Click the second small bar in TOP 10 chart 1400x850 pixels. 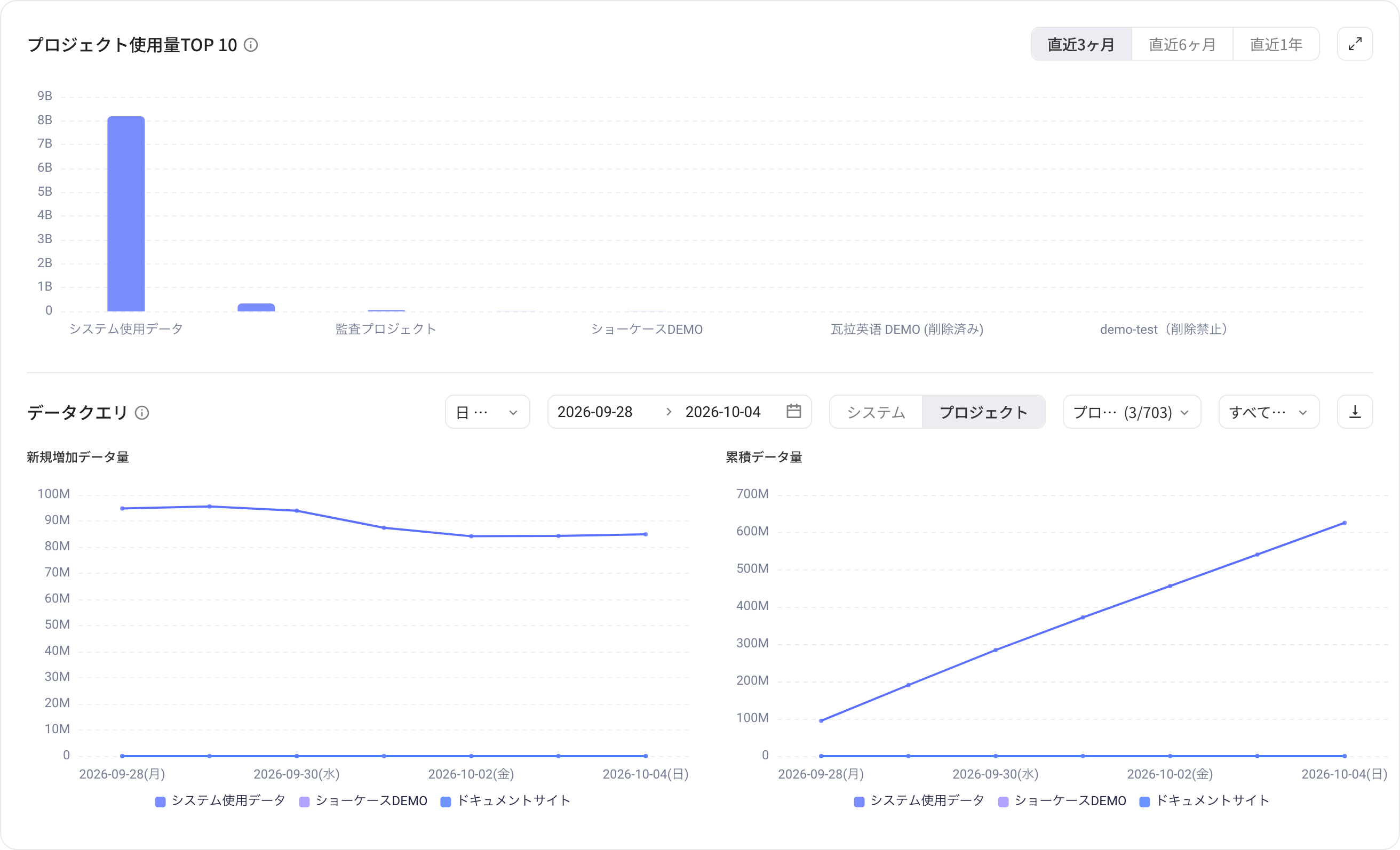(256, 307)
